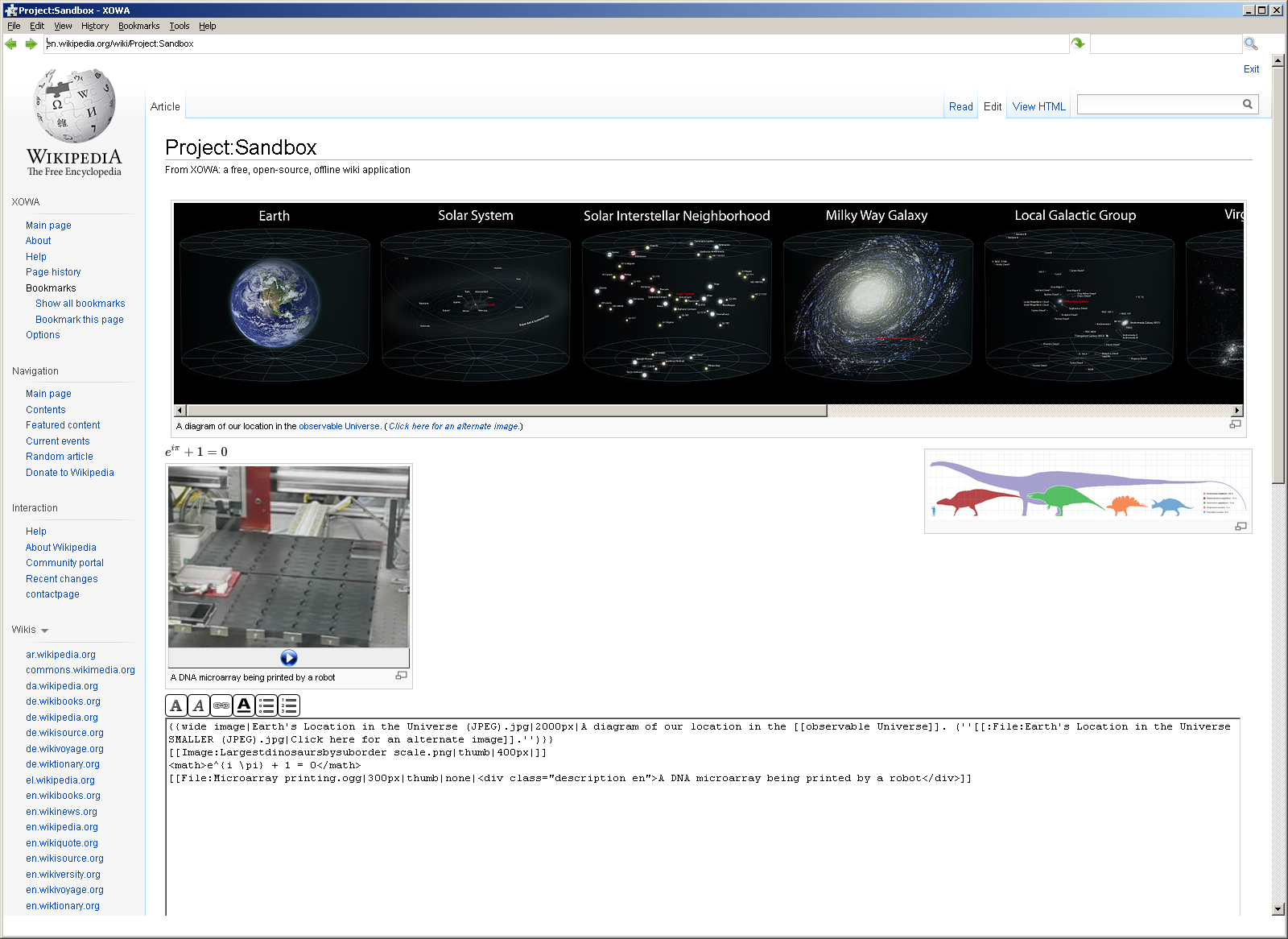Click the italic text formatting icon
The height and width of the screenshot is (939, 1288).
(199, 706)
